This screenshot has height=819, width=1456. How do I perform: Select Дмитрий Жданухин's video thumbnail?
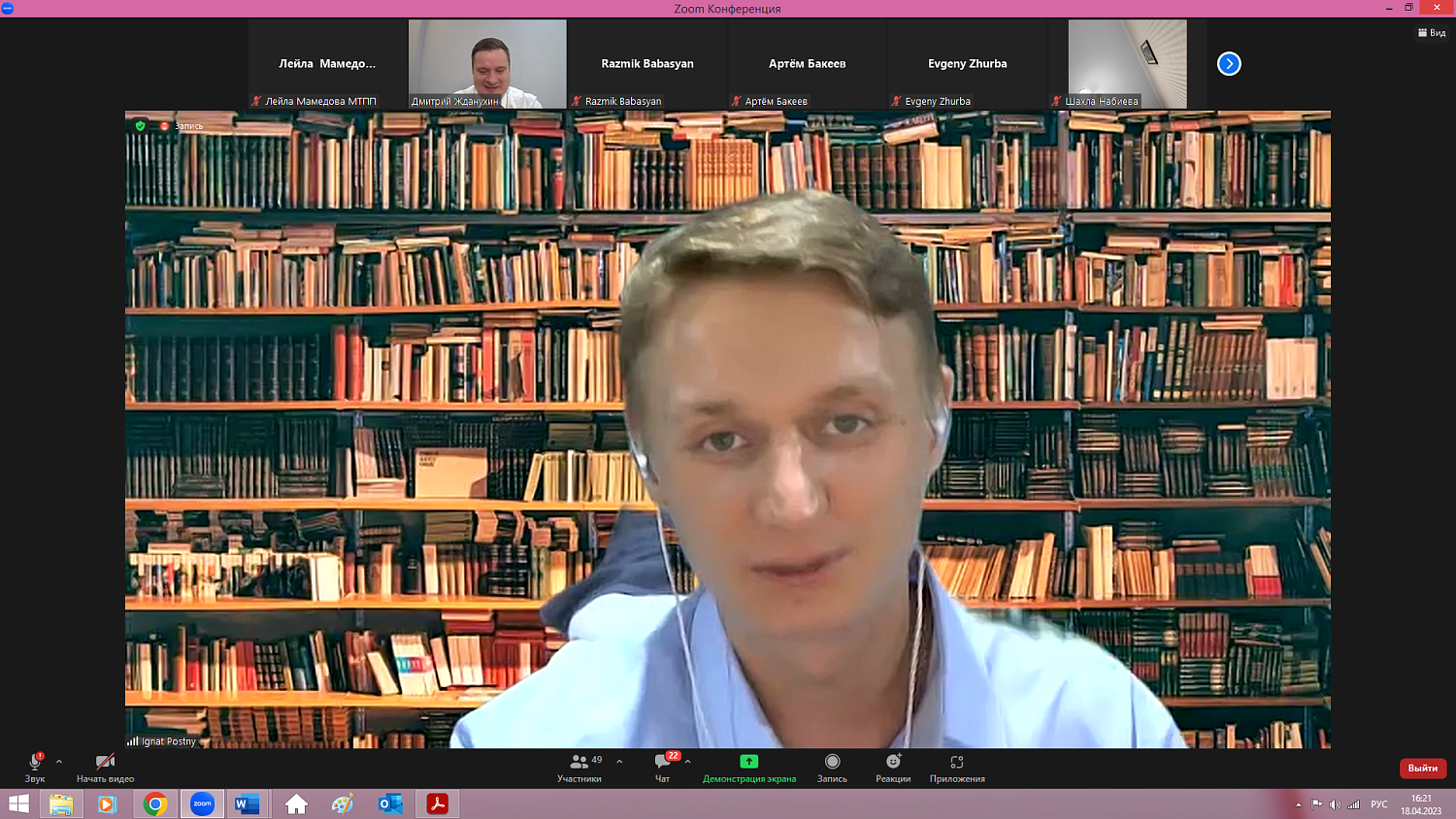487,63
